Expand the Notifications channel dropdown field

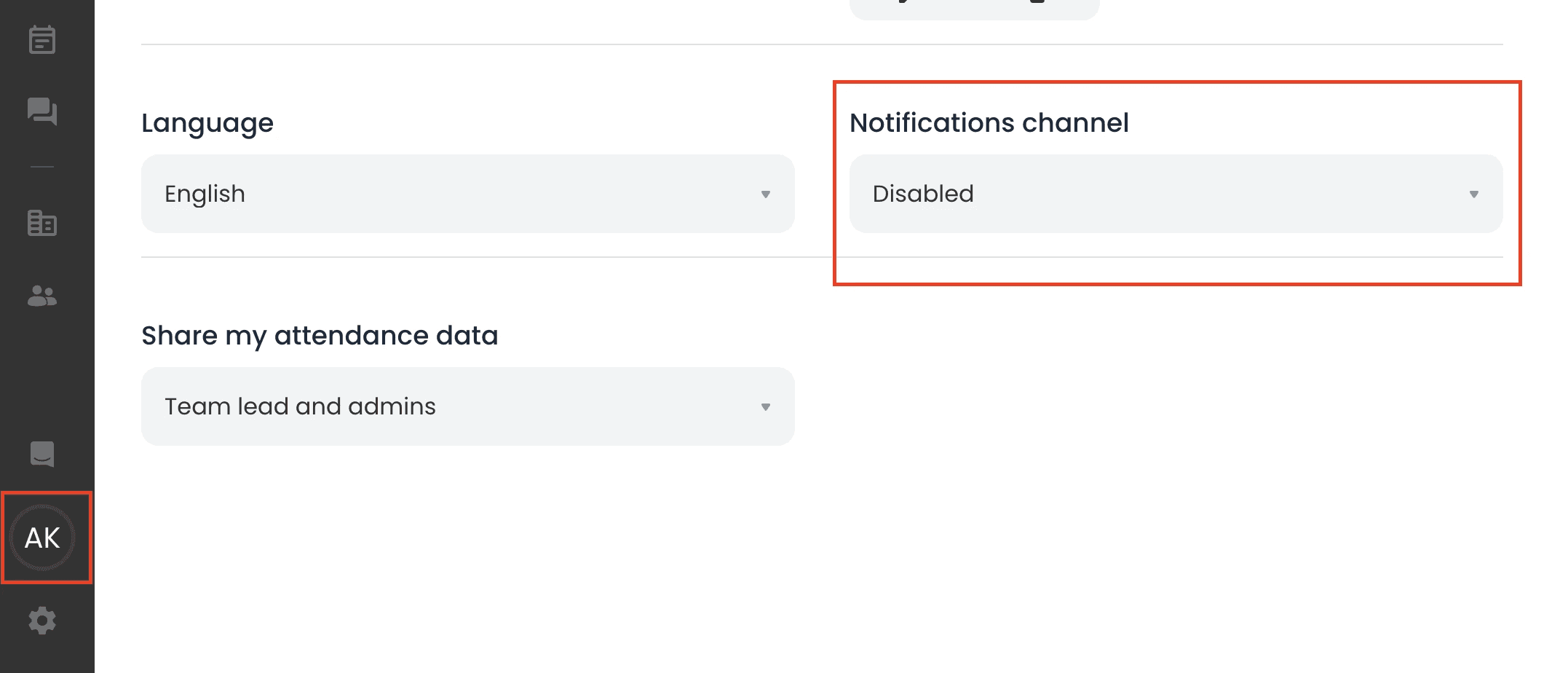(1176, 194)
